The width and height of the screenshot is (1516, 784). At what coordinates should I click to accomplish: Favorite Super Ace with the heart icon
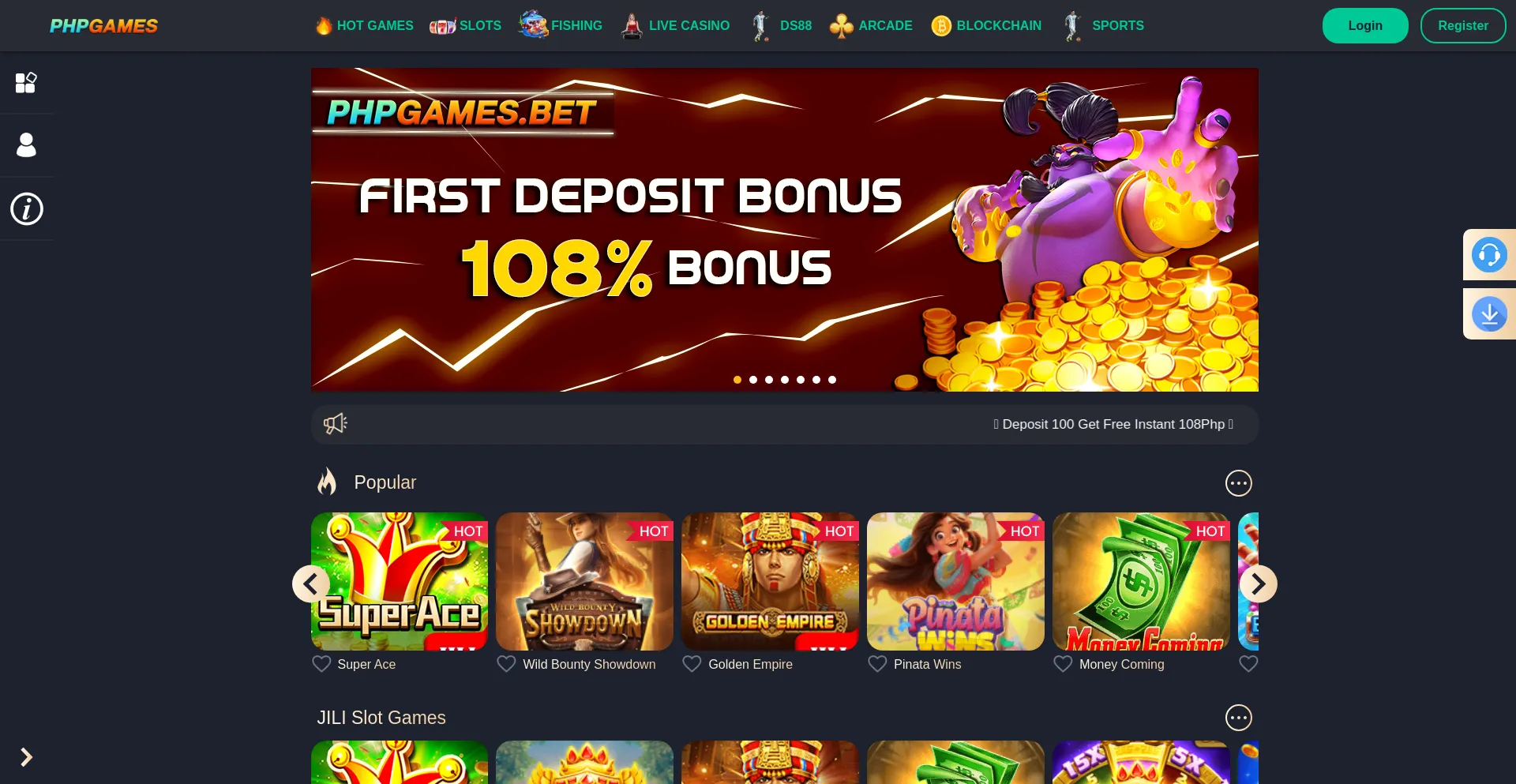click(x=321, y=664)
